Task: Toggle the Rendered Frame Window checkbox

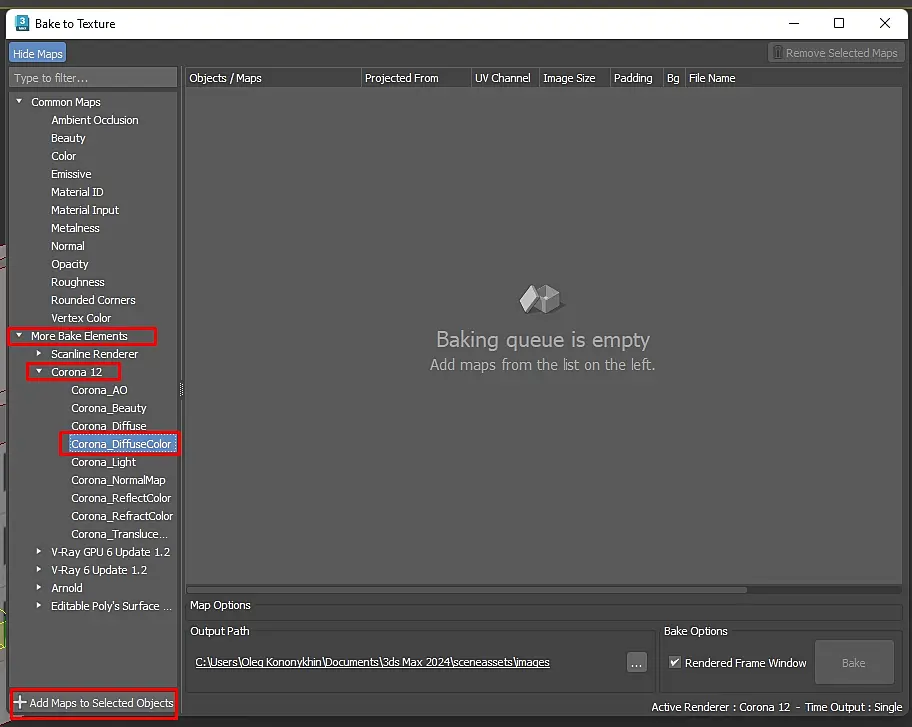Action: click(675, 662)
